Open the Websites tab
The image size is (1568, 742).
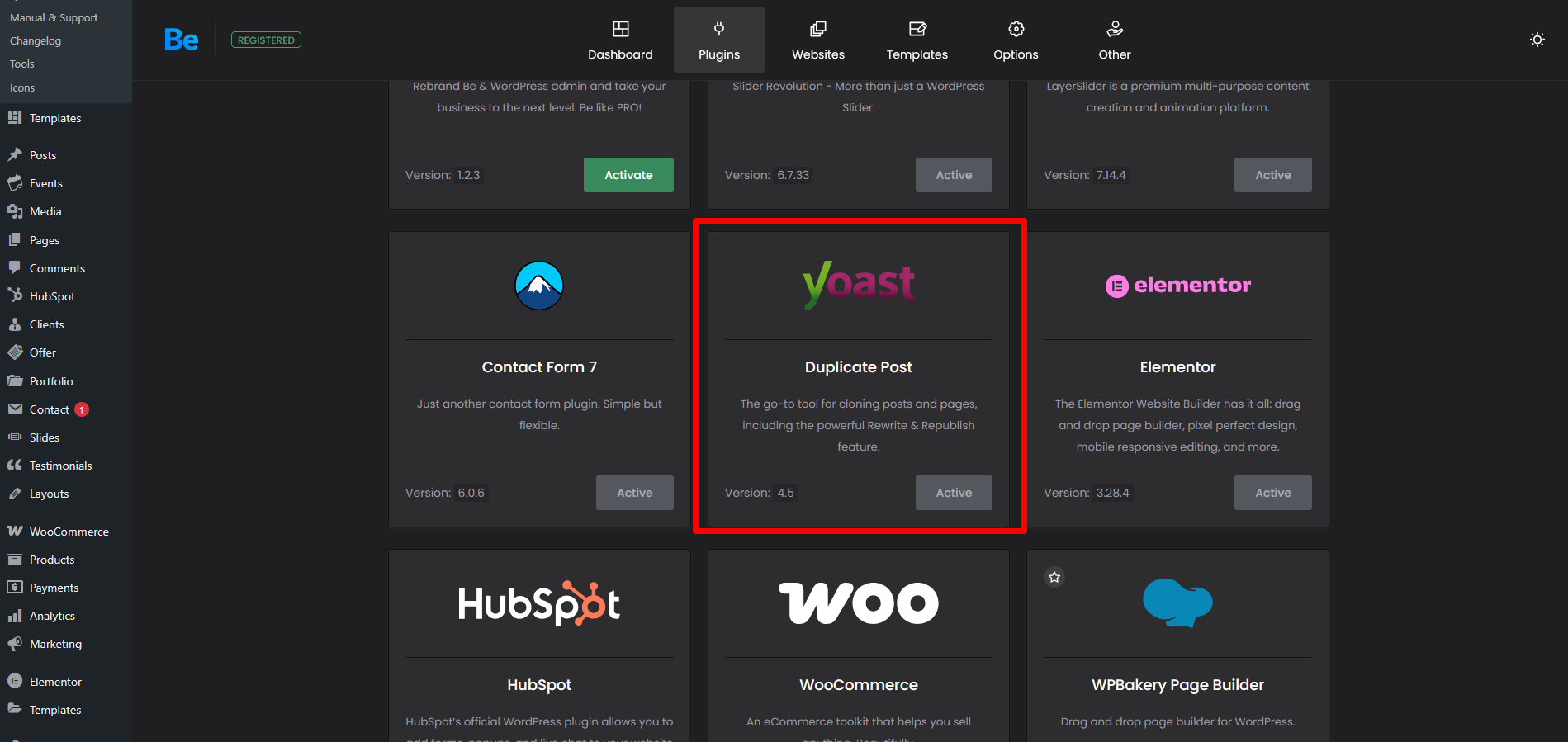coord(818,40)
